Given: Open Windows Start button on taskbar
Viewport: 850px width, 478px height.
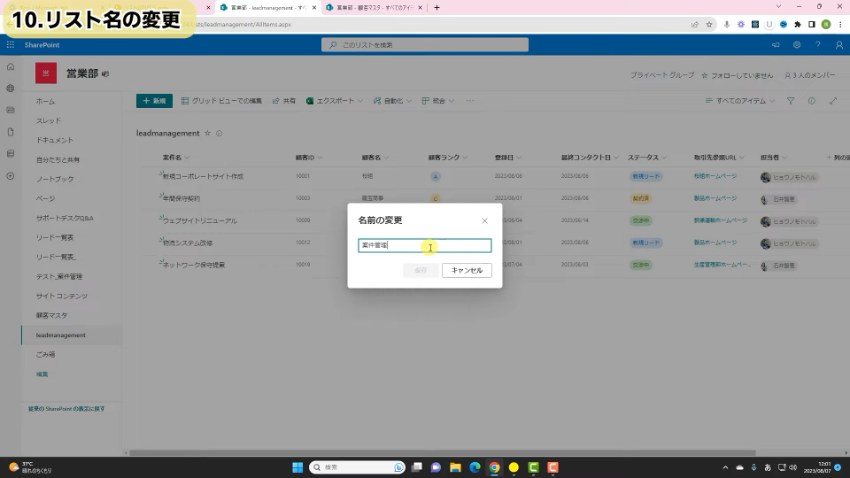Looking at the screenshot, I should pyautogui.click(x=297, y=467).
